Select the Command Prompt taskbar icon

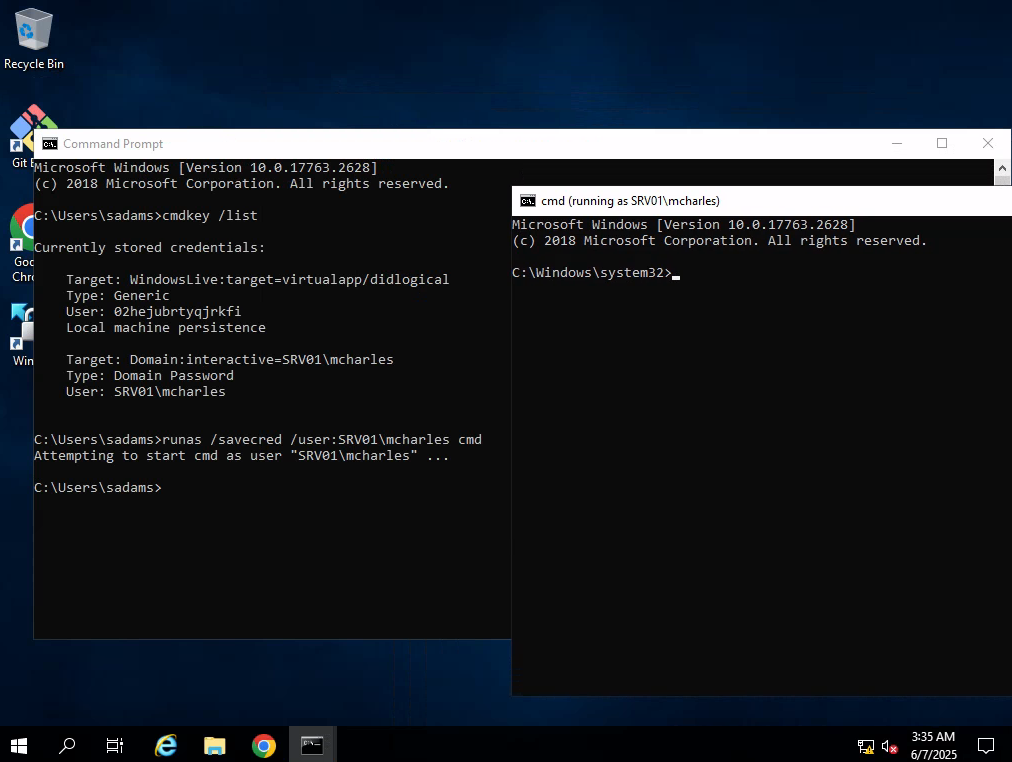[312, 744]
